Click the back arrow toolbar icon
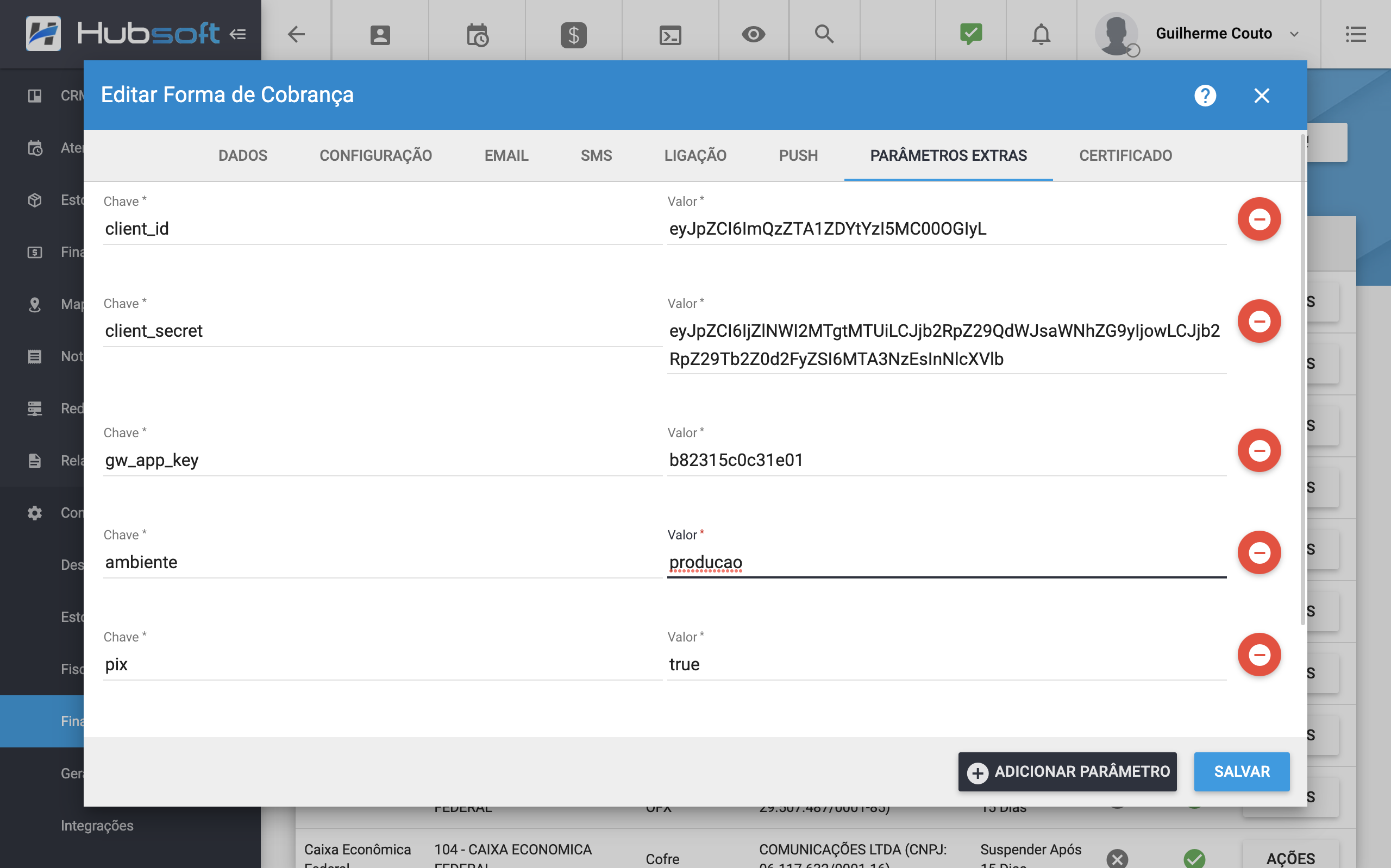The height and width of the screenshot is (868, 1391). pos(296,34)
